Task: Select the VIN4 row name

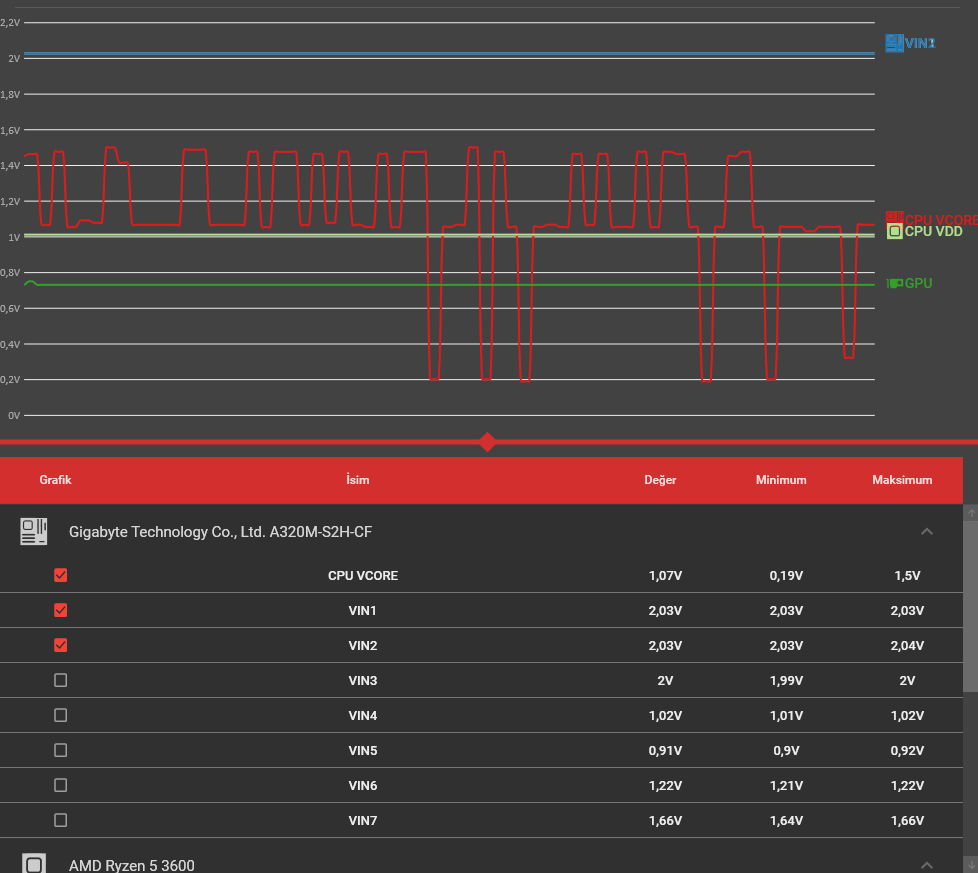Action: point(362,715)
